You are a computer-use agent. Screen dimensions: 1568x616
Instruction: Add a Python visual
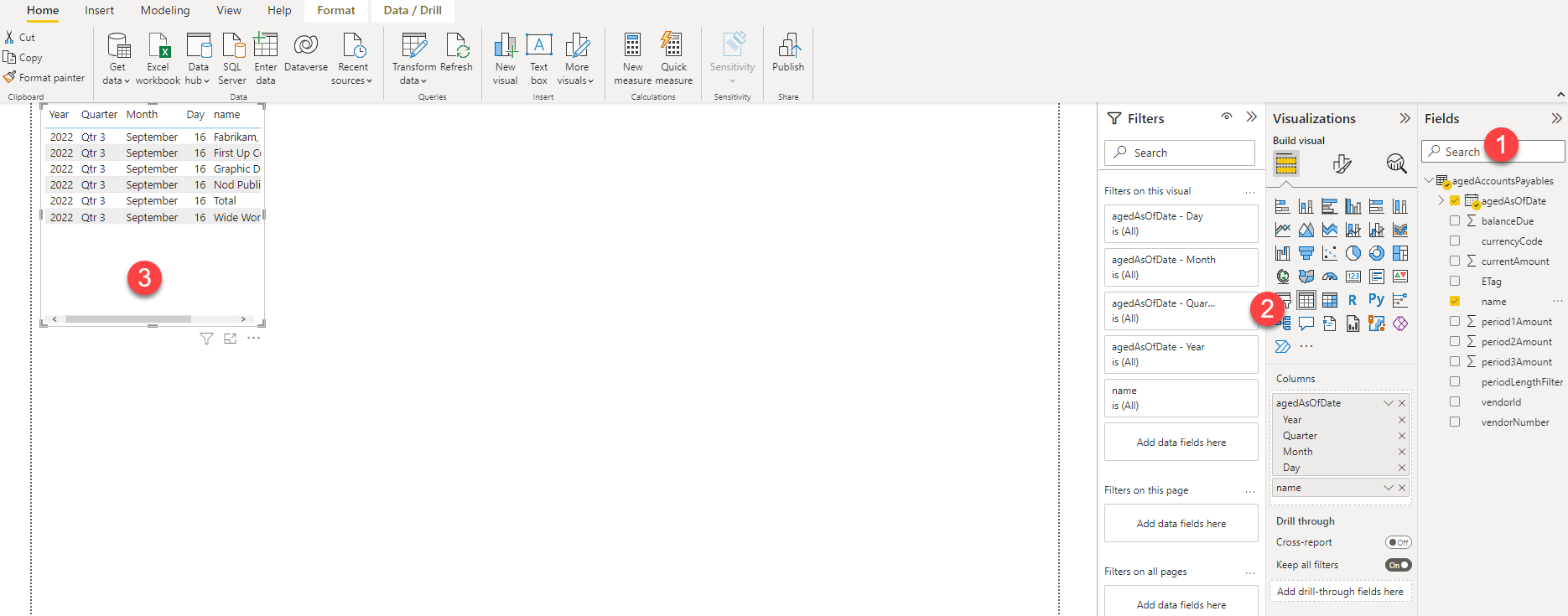click(x=1376, y=299)
